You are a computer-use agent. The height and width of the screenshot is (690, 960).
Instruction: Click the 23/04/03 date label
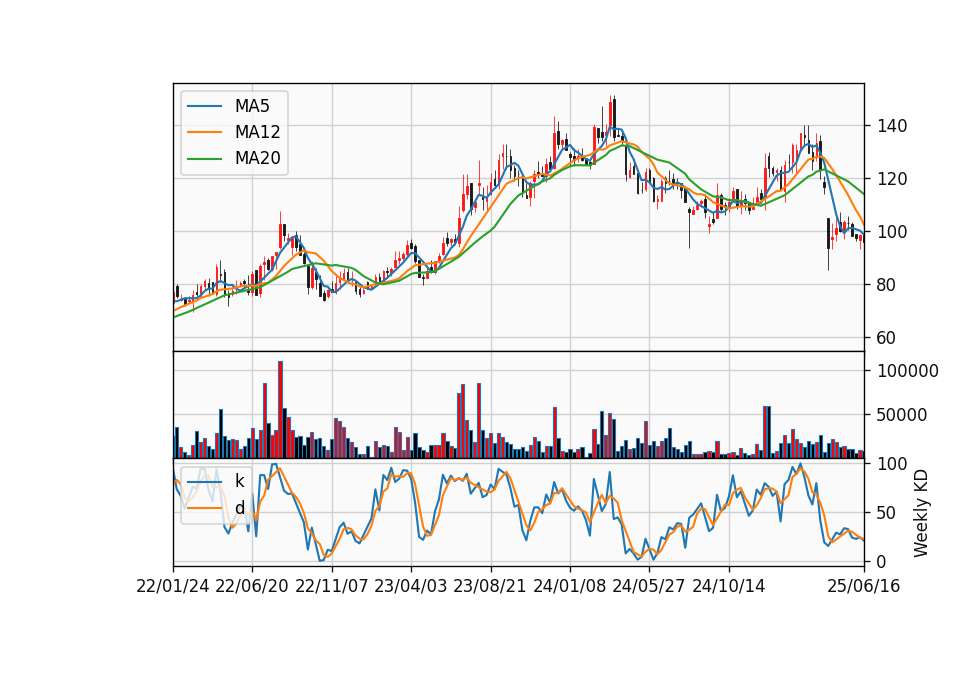(x=411, y=586)
